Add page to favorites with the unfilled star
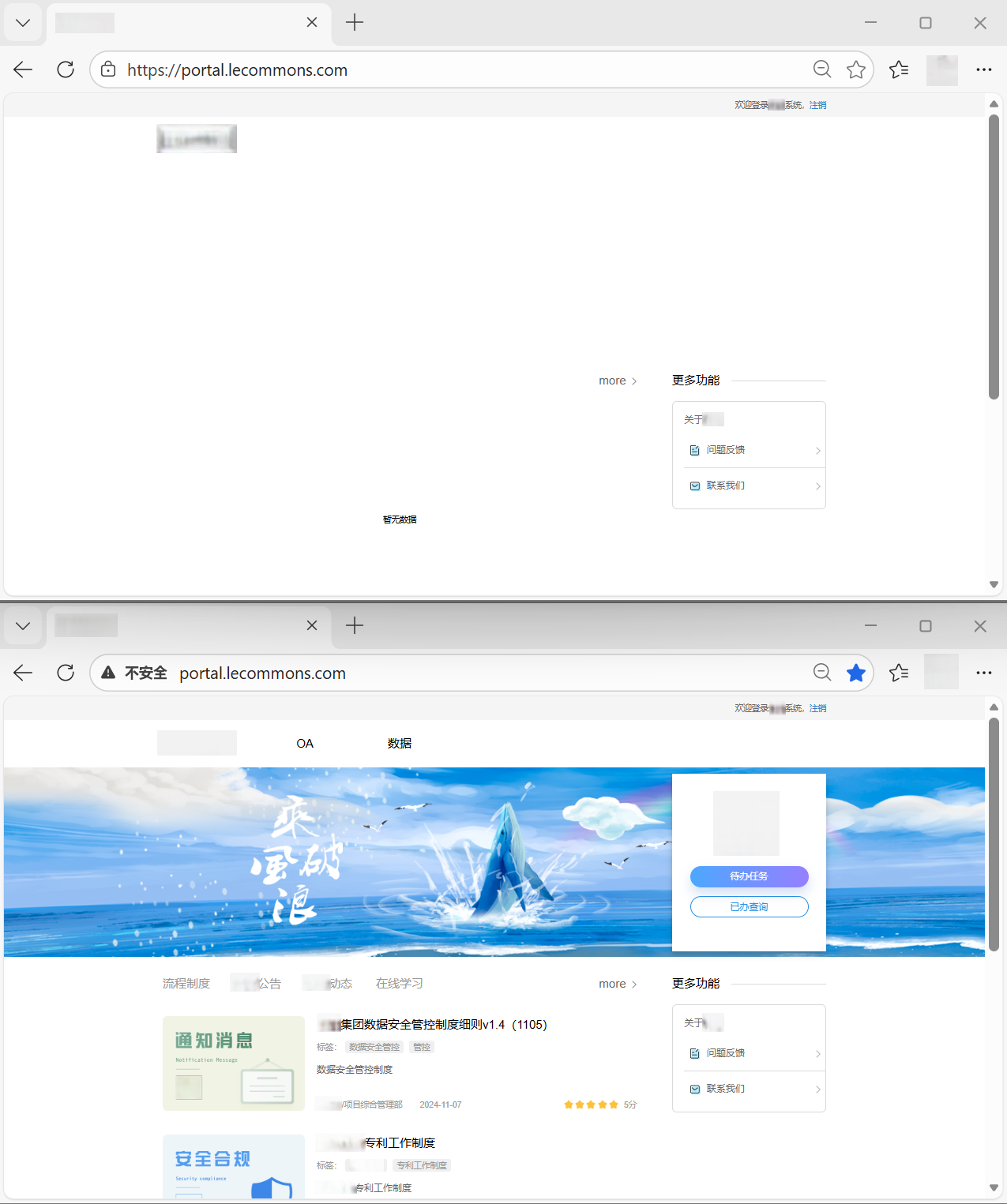 (x=855, y=69)
